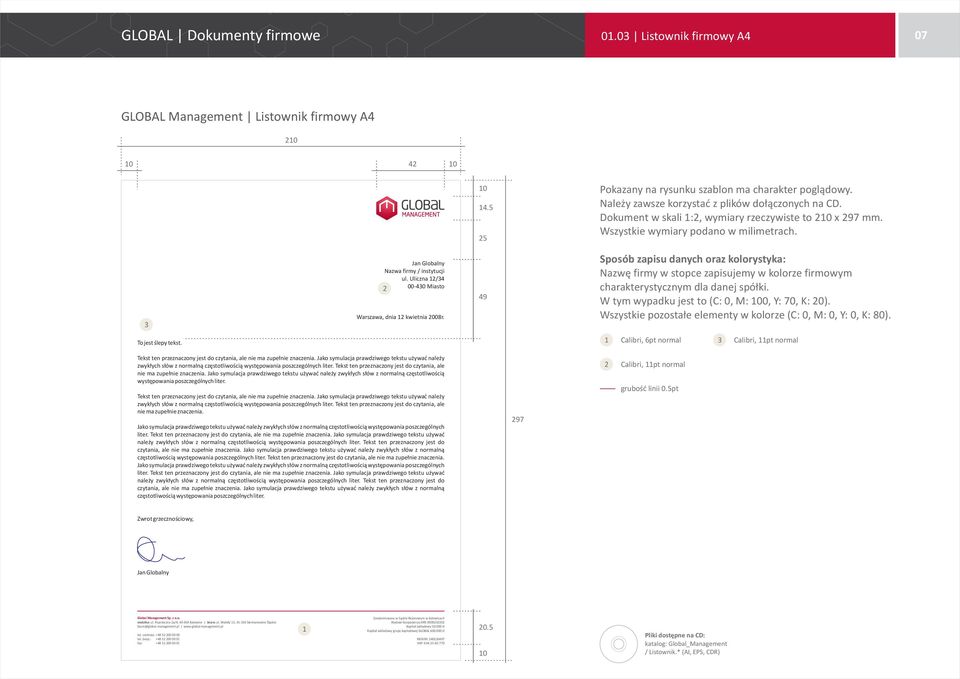
Task: Click the line with color C: 0, M: 100, Y: 70, K: 20
Action: [714, 301]
